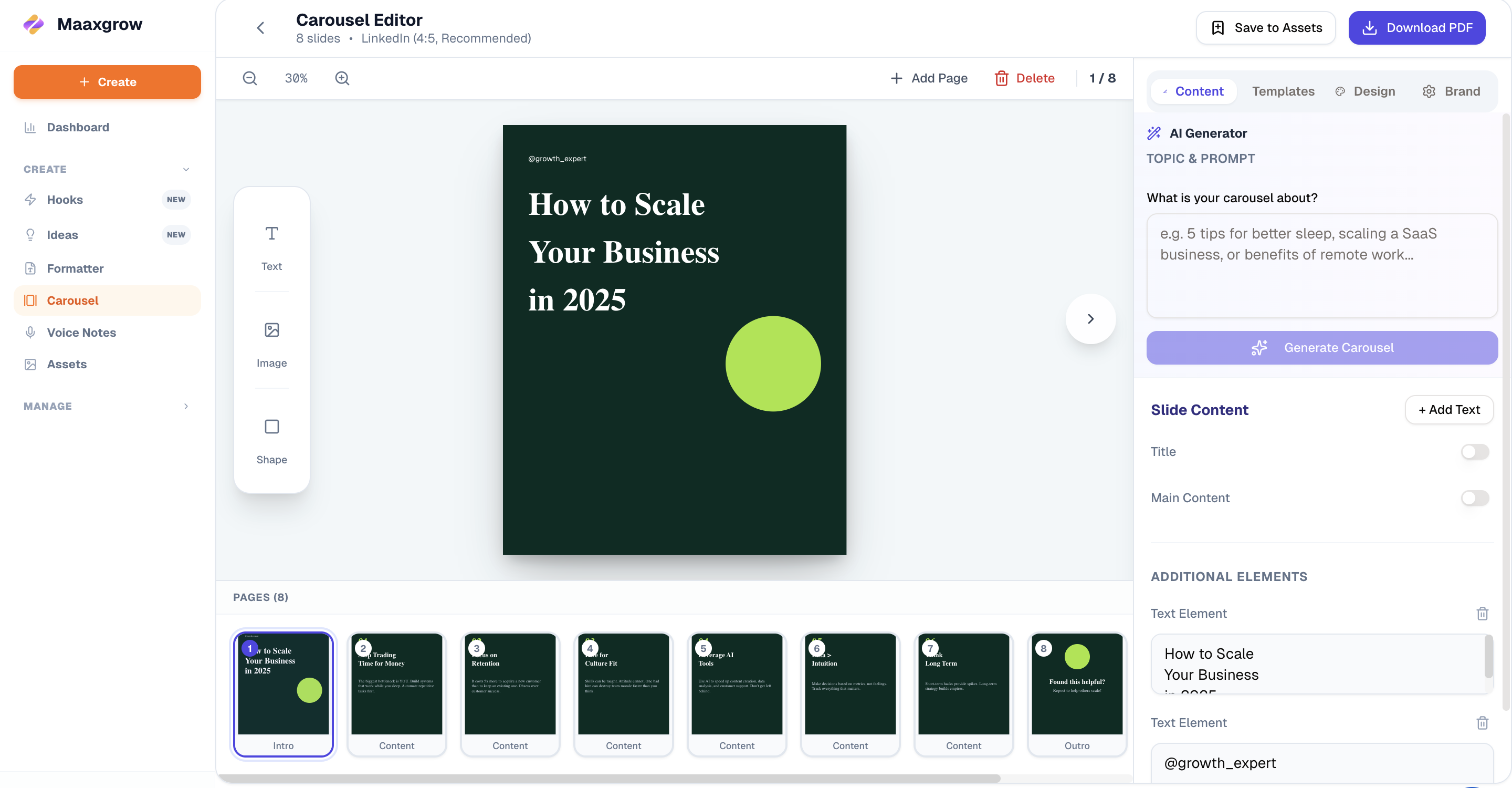Enable the Title toggle switch
This screenshot has width=1512, height=788.
pos(1474,452)
